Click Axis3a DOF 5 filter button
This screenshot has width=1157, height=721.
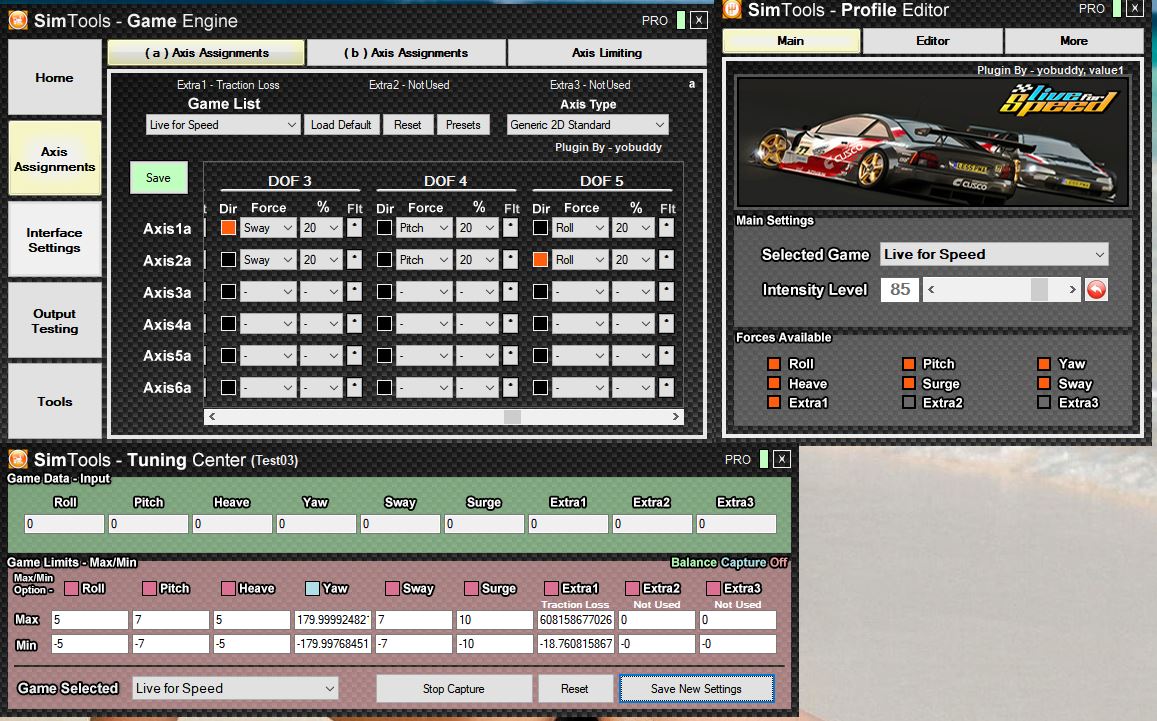(666, 291)
